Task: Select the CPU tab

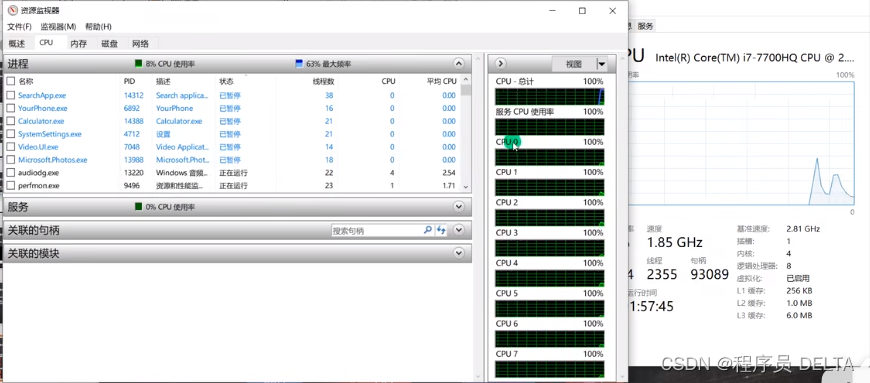Action: [x=47, y=43]
